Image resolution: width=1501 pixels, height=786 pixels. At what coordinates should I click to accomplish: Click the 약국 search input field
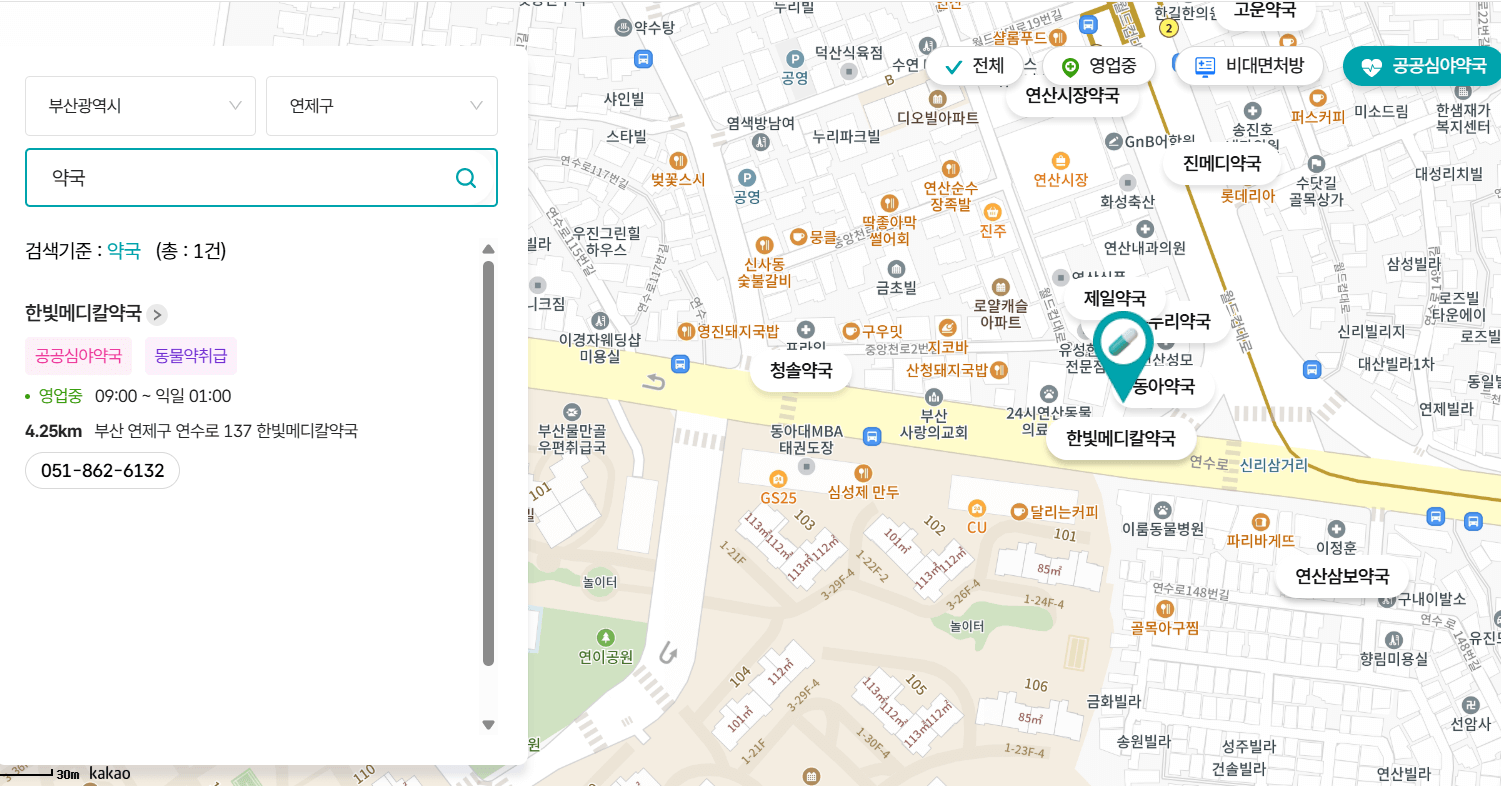(x=250, y=177)
